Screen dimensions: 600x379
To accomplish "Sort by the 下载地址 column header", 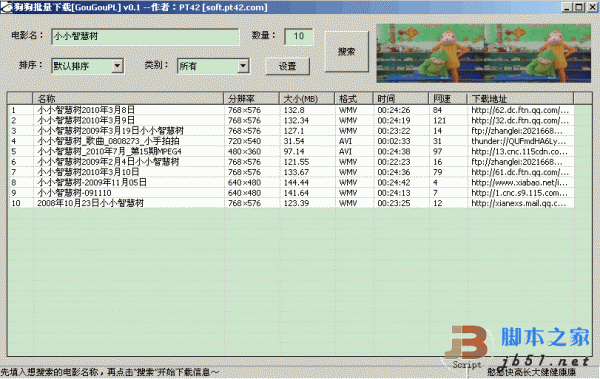I will [x=520, y=99].
